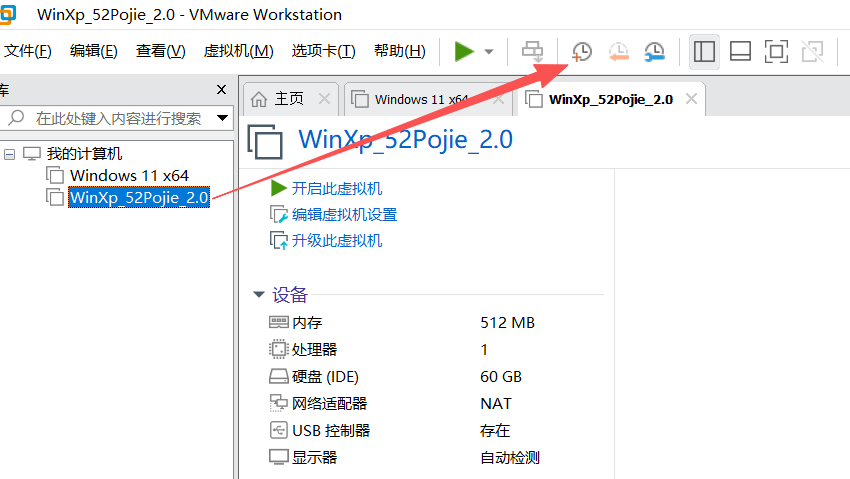850x479 pixels.
Task: Open the 编辑(E) menu
Action: [93, 51]
